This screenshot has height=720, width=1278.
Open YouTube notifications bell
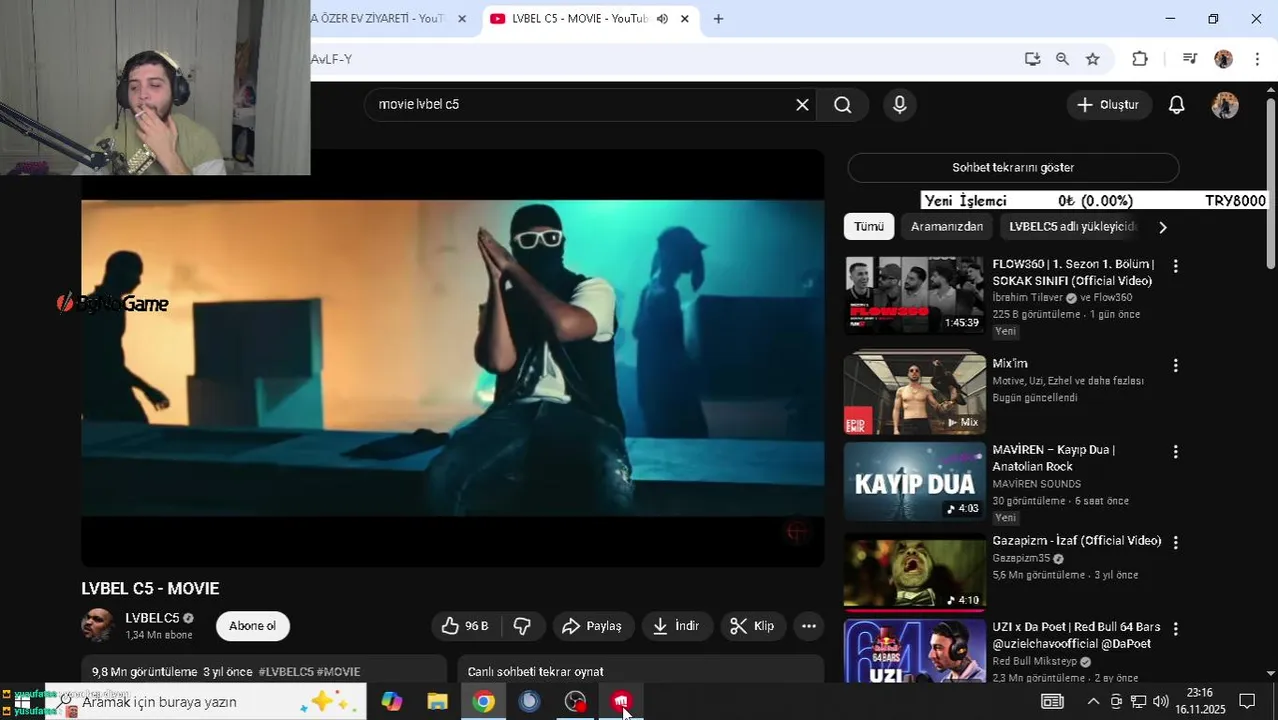[x=1177, y=104]
